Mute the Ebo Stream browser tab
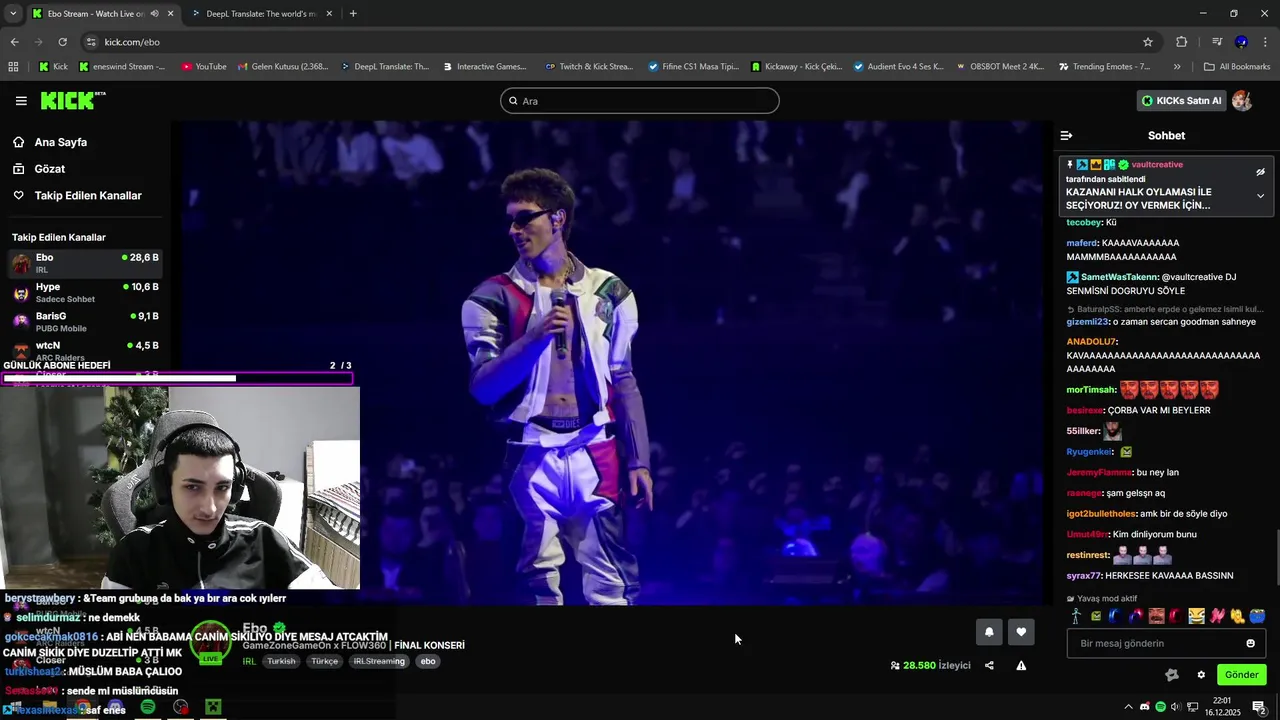This screenshot has height=720, width=1280. tap(154, 14)
